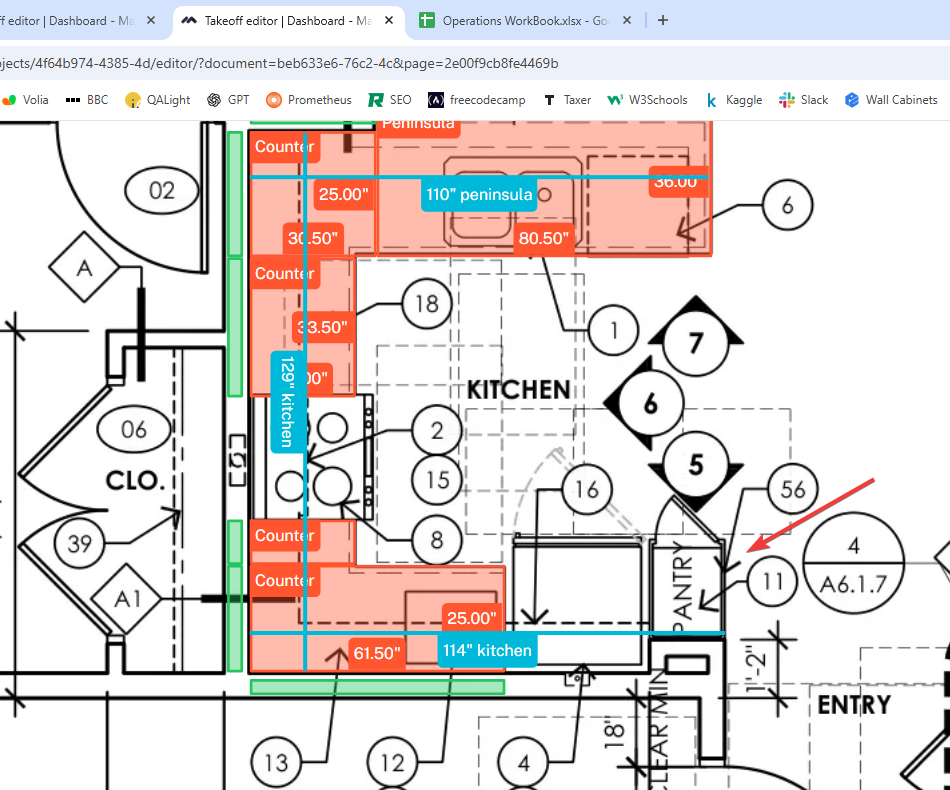
Task: Select the 80.50" dimension label
Action: coord(543,238)
